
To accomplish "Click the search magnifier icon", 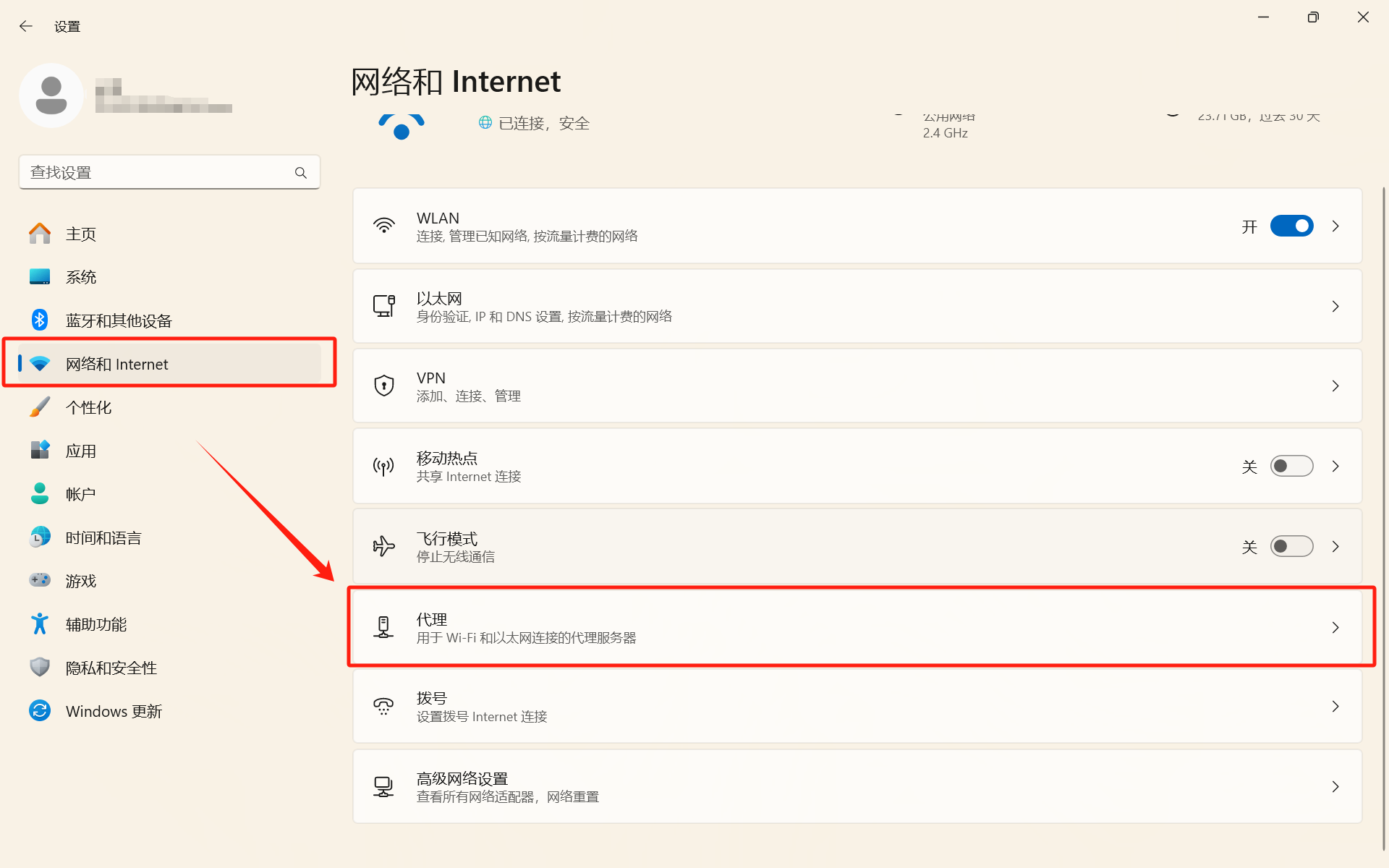I will coord(301,173).
